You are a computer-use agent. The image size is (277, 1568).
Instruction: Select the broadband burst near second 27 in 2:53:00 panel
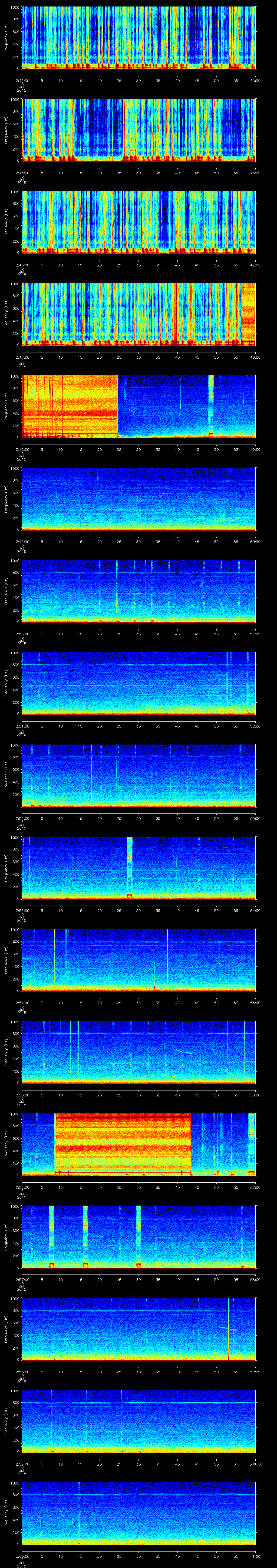130,868
